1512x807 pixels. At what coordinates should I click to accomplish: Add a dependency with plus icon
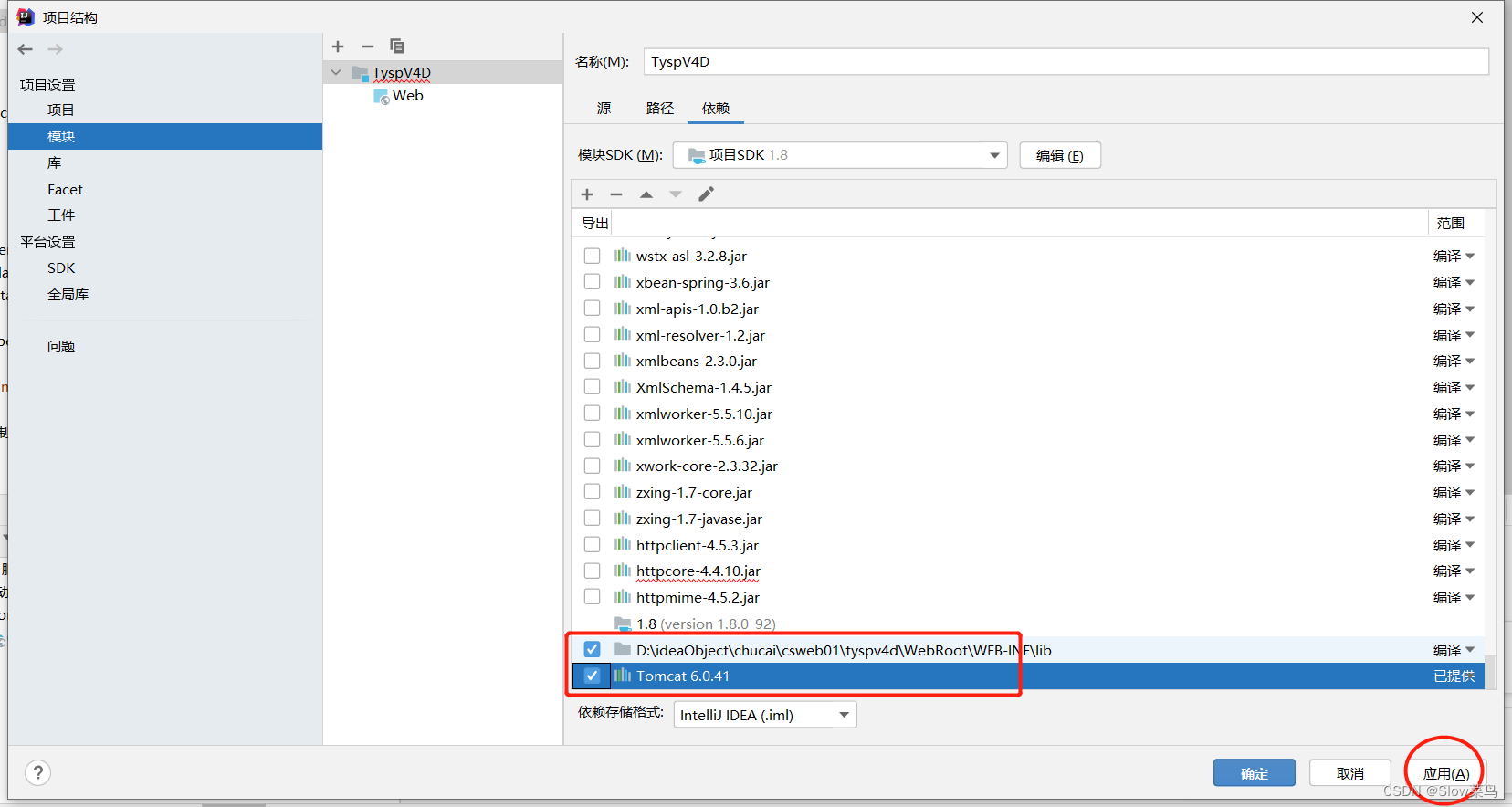(x=587, y=194)
